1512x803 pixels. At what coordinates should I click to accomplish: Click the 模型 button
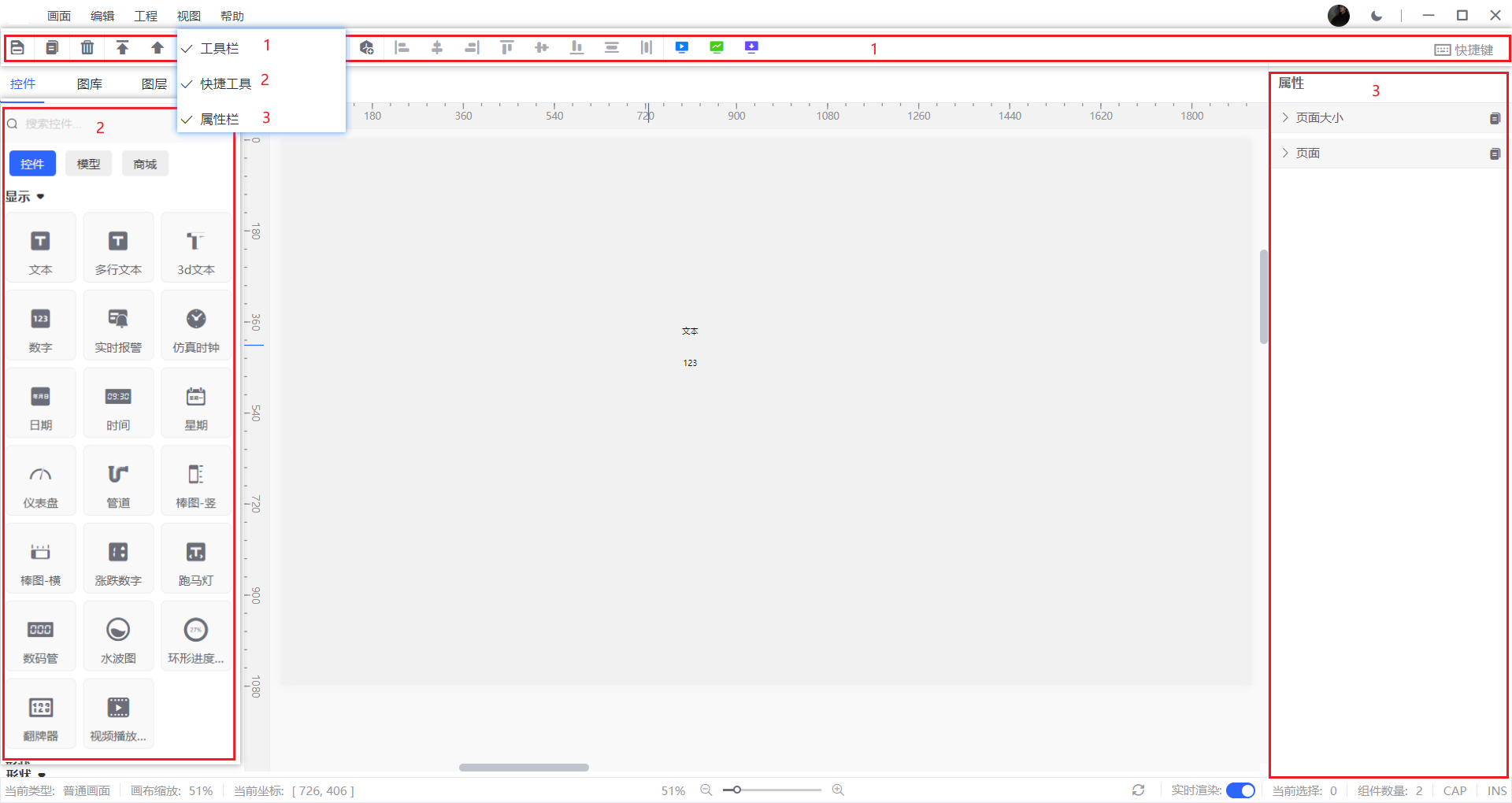(x=88, y=164)
